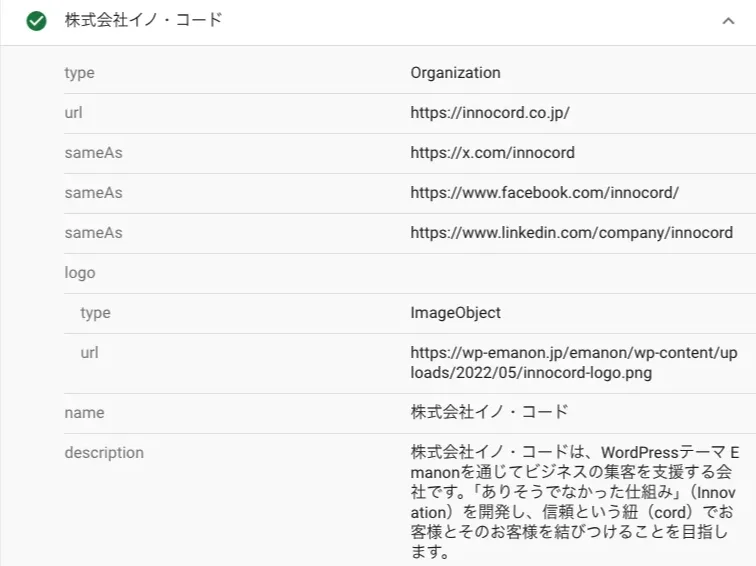Image resolution: width=756 pixels, height=566 pixels.
Task: Select the https://x.com/innocord sameAs value
Action: coord(492,153)
